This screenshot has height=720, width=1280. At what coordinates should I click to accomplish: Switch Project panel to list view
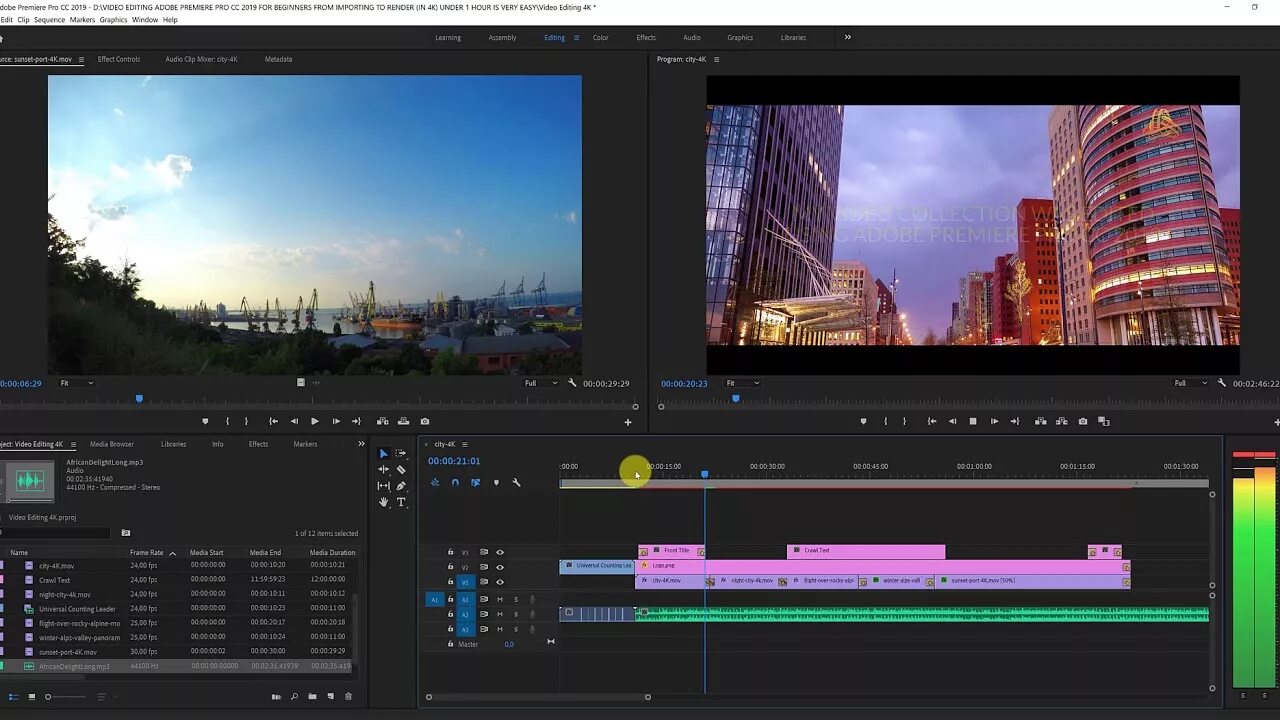[x=13, y=696]
